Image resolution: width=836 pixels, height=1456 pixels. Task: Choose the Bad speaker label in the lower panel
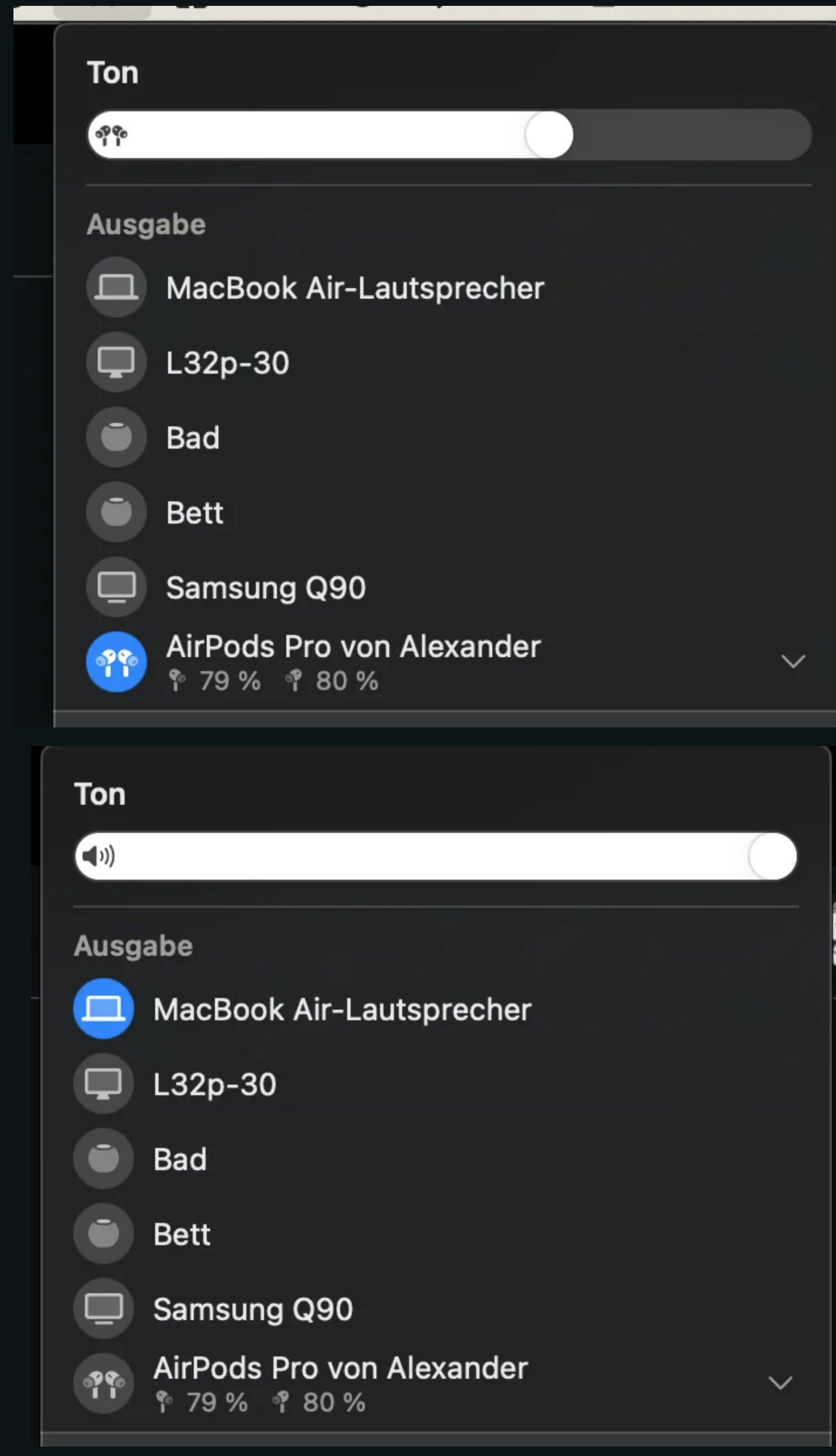[x=180, y=1159]
